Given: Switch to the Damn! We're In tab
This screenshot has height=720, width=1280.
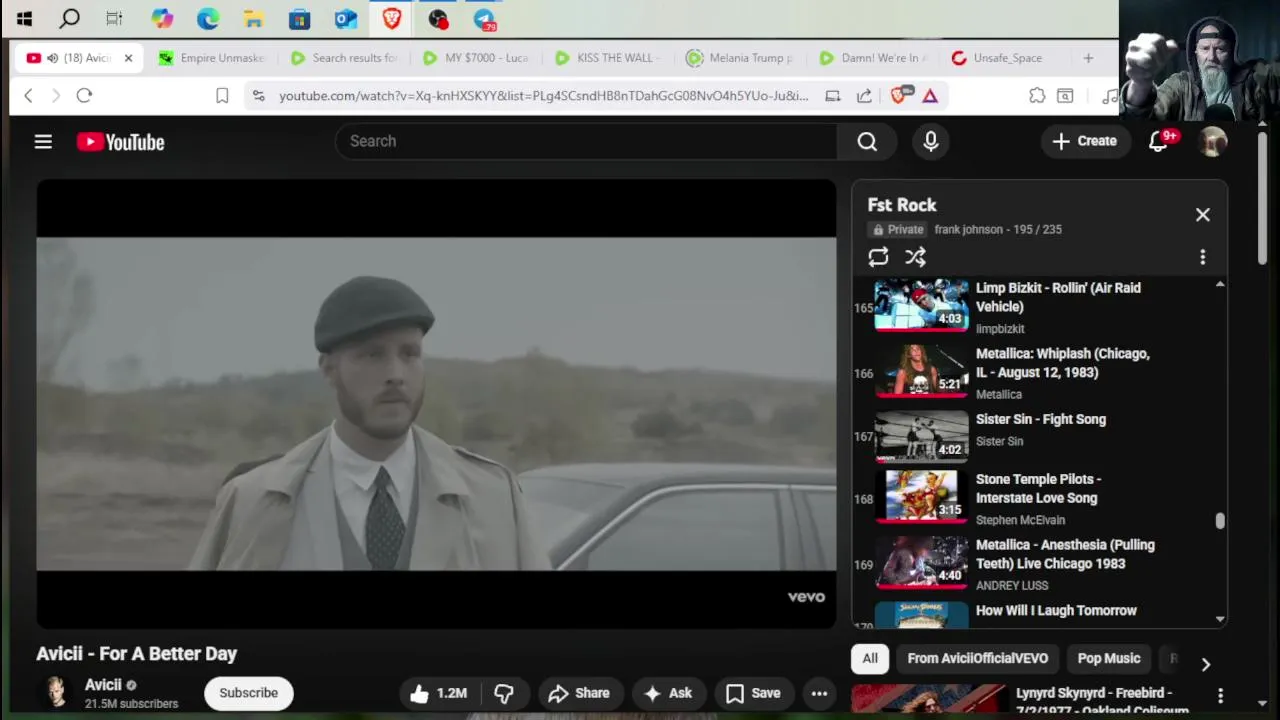Looking at the screenshot, I should [x=873, y=58].
